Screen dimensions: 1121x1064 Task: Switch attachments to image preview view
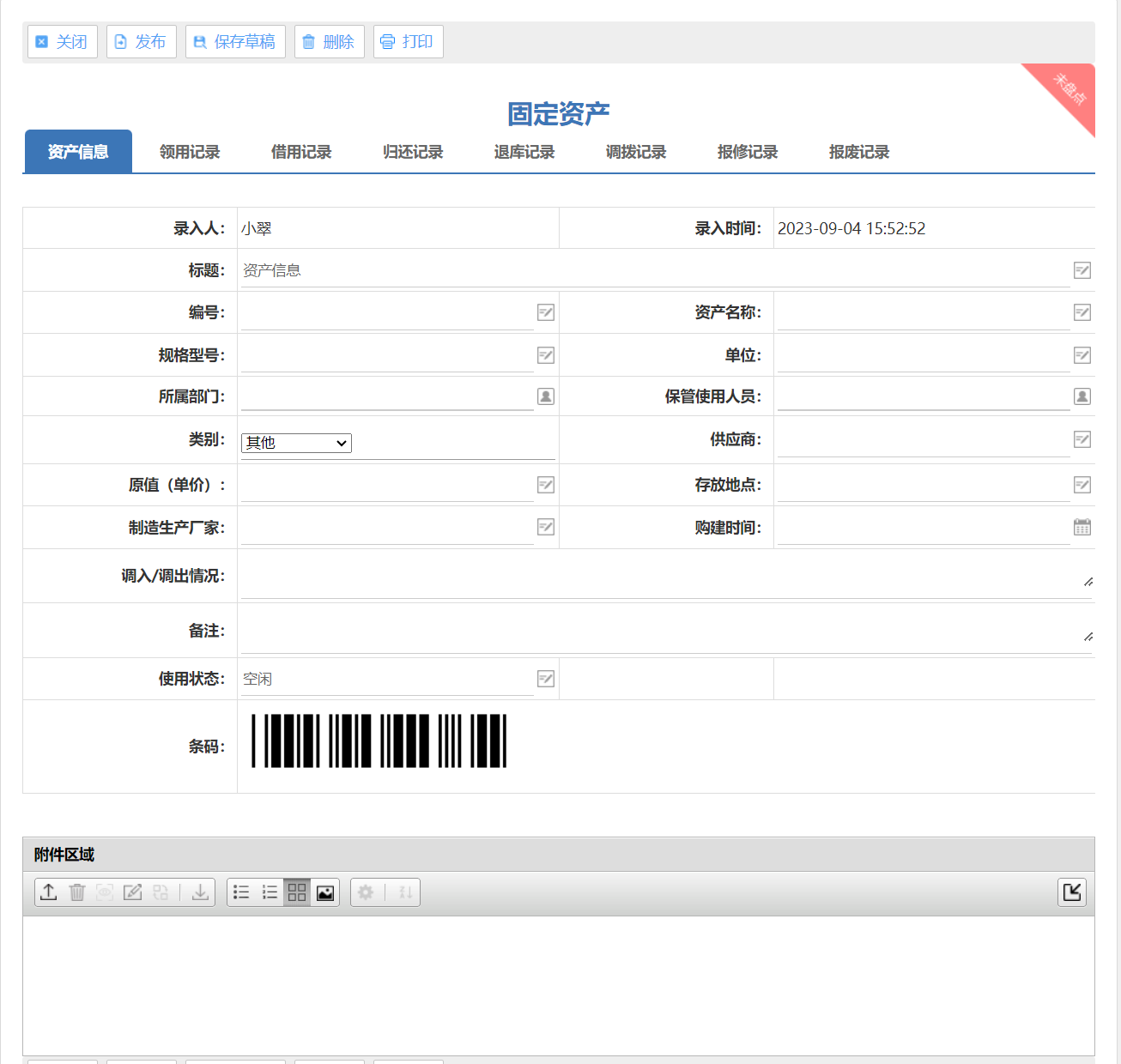pos(325,892)
